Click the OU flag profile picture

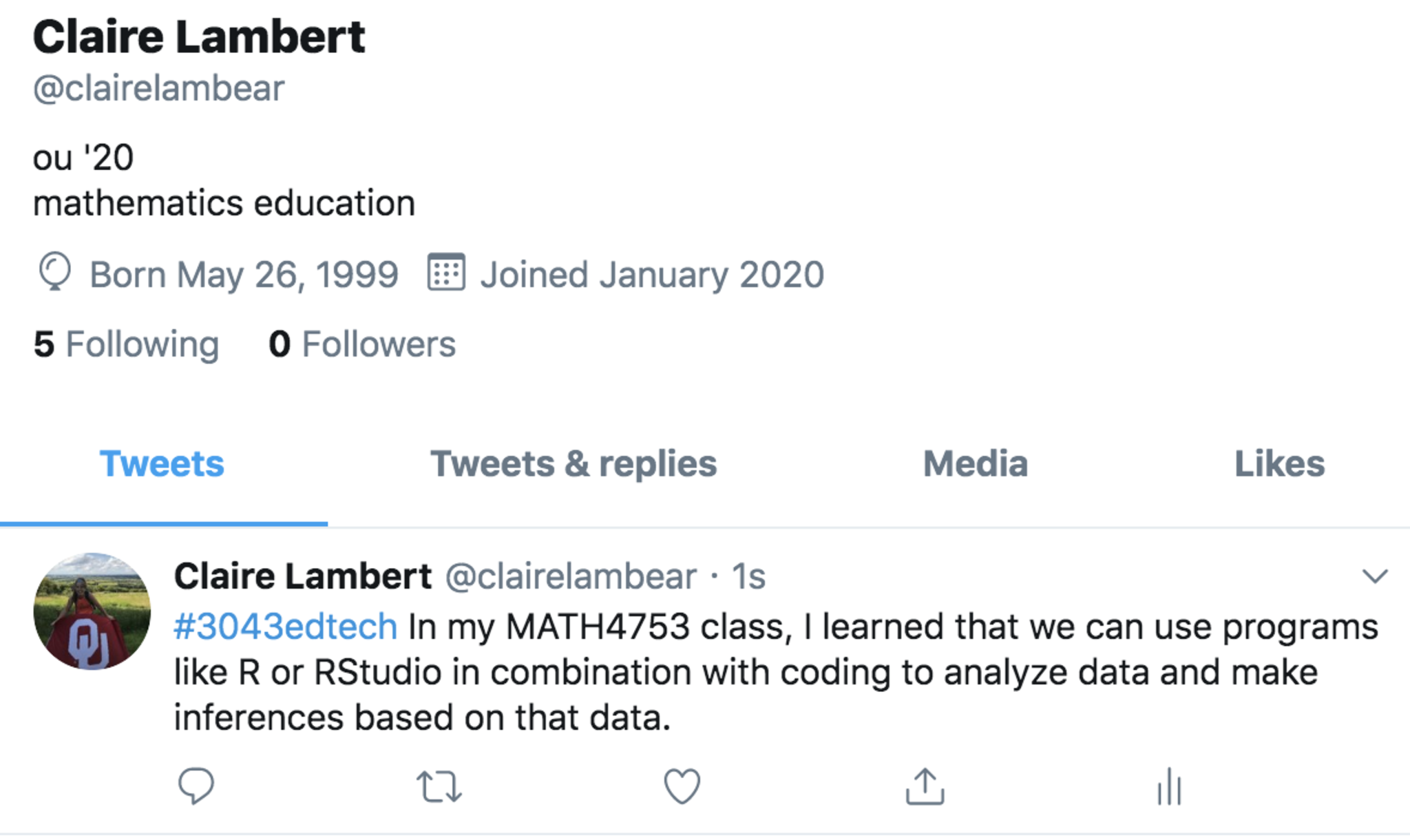pyautogui.click(x=92, y=611)
